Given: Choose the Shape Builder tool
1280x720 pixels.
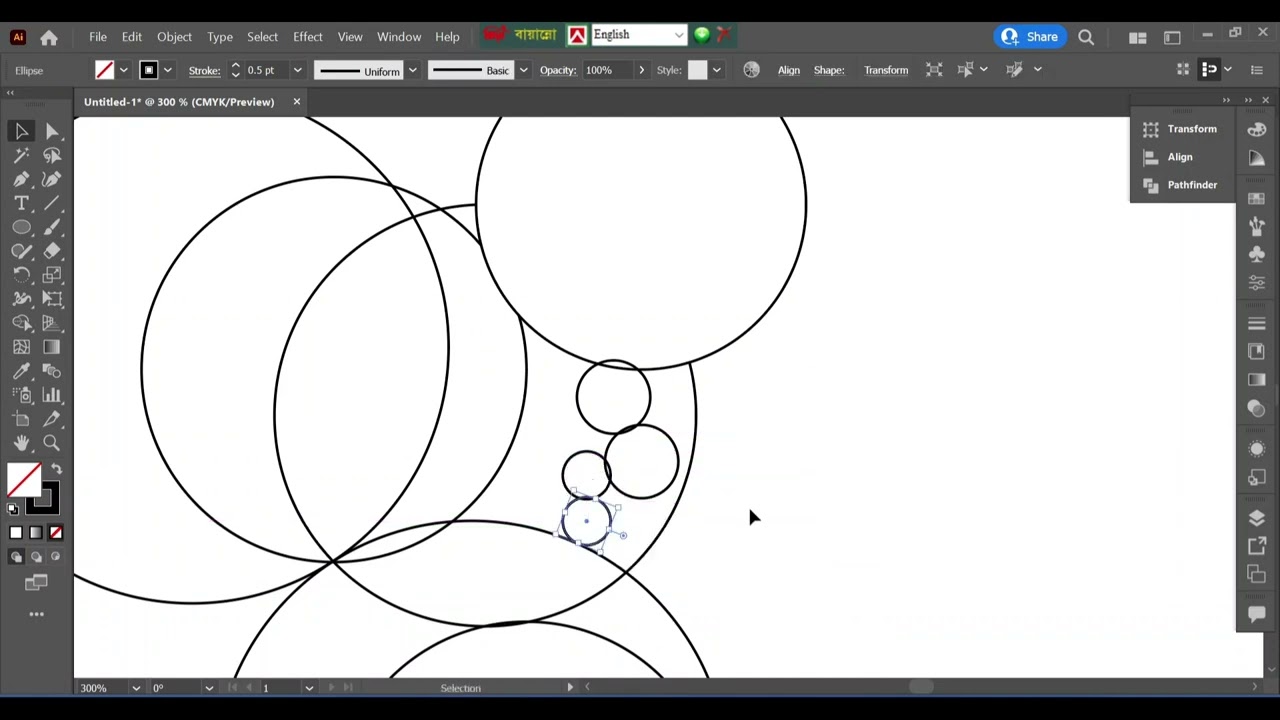Looking at the screenshot, I should pos(21,323).
